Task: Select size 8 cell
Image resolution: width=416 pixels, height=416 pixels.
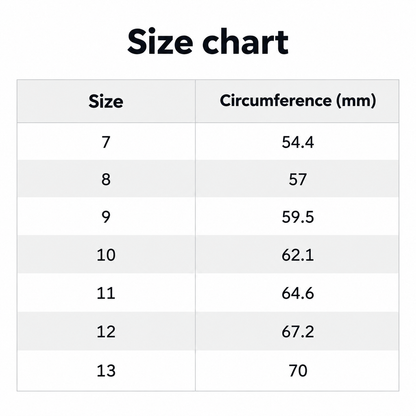Action: (106, 179)
